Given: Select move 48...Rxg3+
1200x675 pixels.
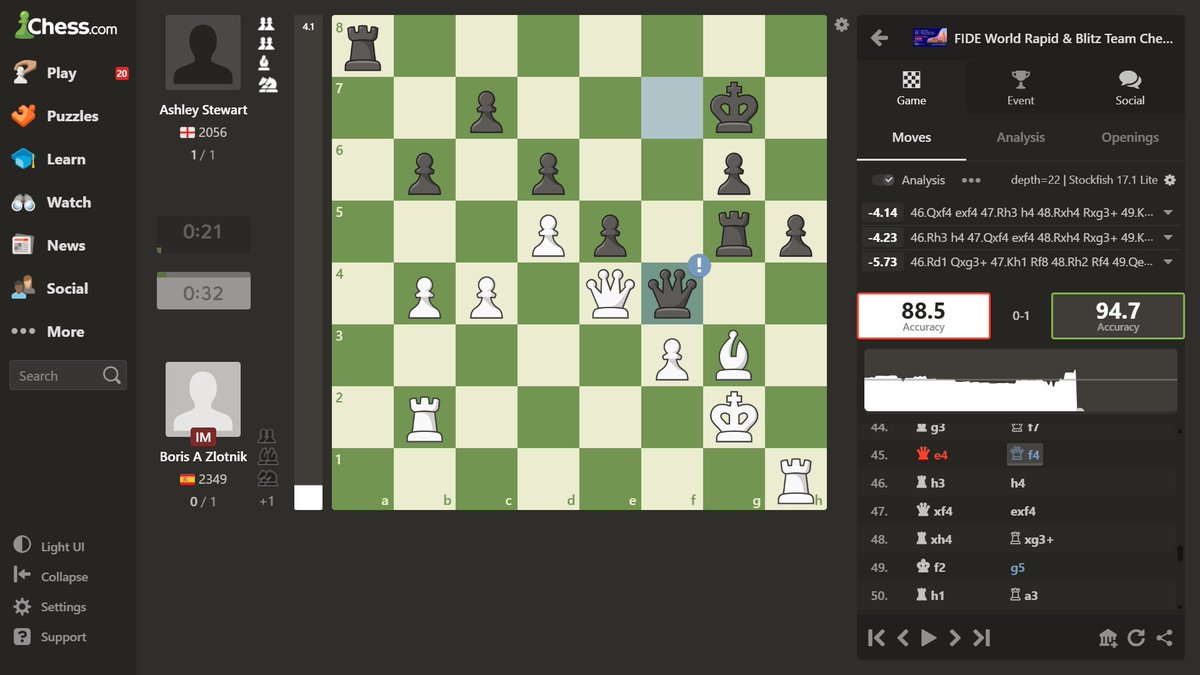Looking at the screenshot, I should pos(1031,539).
